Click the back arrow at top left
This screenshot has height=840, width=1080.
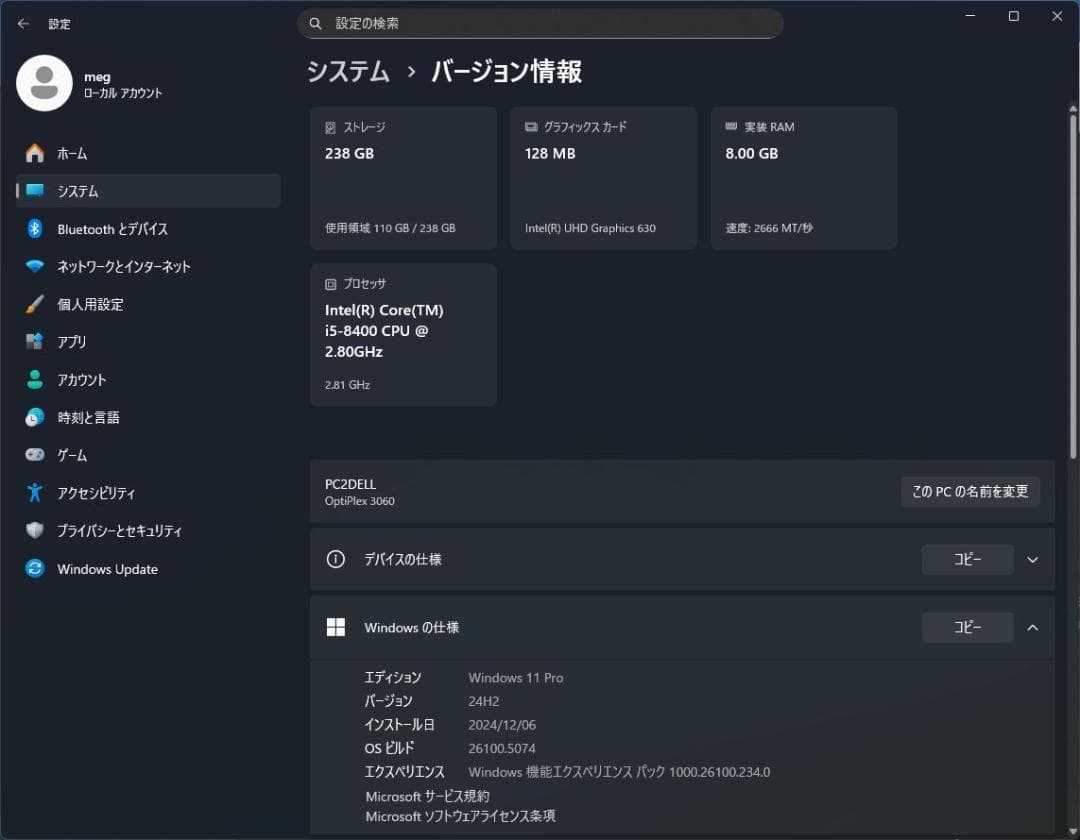point(23,23)
